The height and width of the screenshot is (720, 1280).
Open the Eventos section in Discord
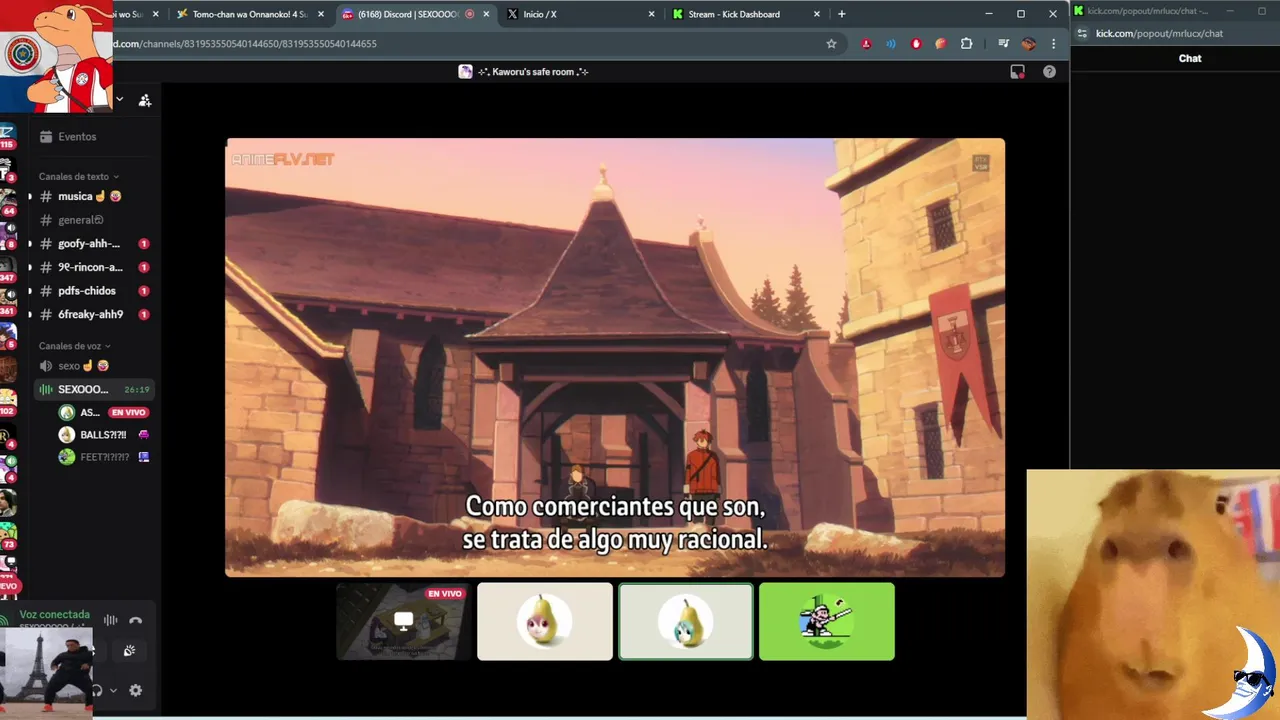(x=93, y=136)
